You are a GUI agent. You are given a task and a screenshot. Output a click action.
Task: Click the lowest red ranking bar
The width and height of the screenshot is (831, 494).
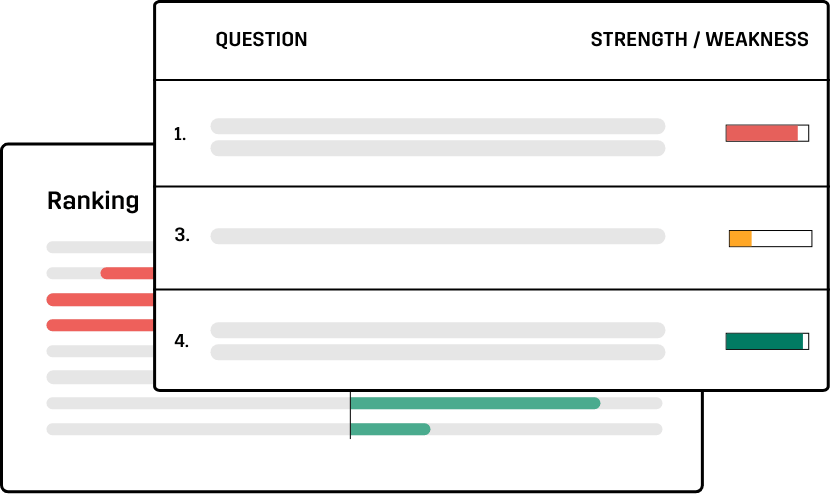[x=100, y=325]
